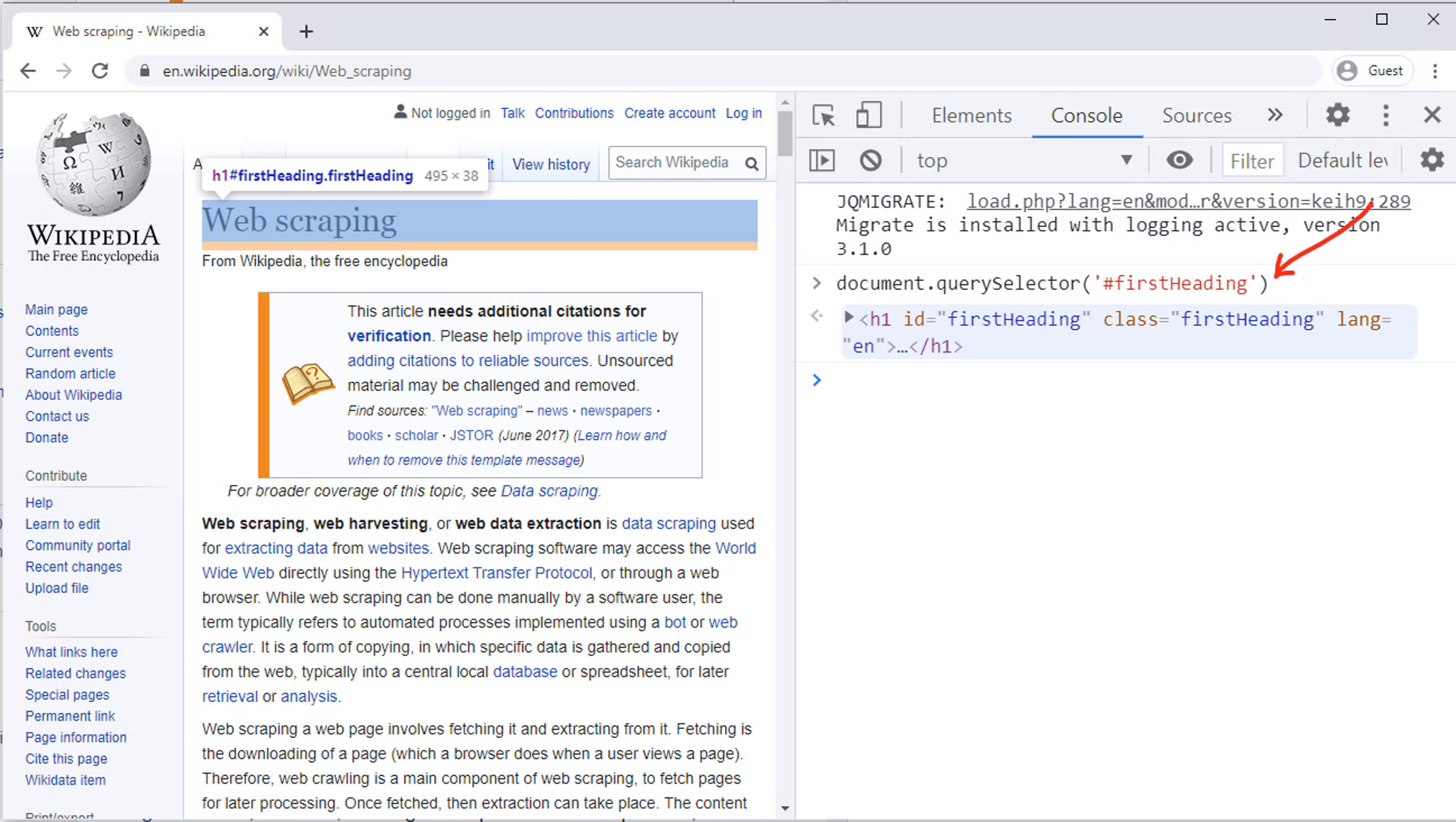Click the three-dot menu icon in DevTools
Screen dimensions: 1456x822
click(x=1384, y=114)
